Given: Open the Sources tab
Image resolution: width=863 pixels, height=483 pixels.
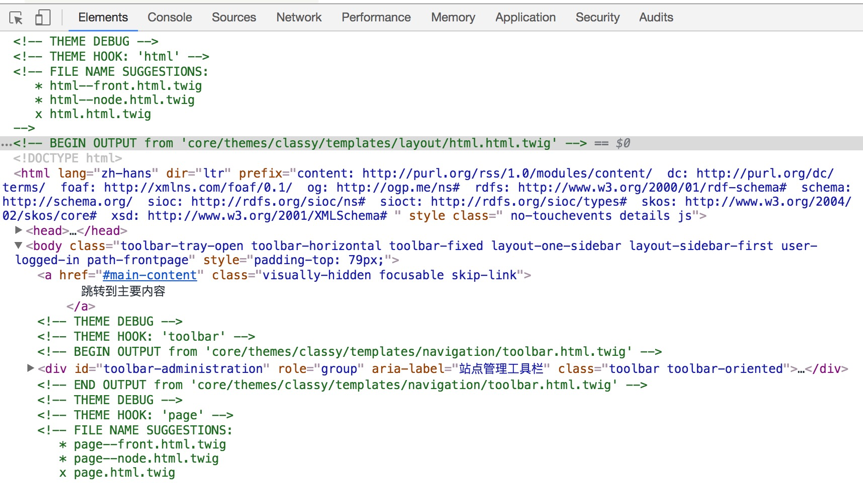Looking at the screenshot, I should click(x=234, y=17).
